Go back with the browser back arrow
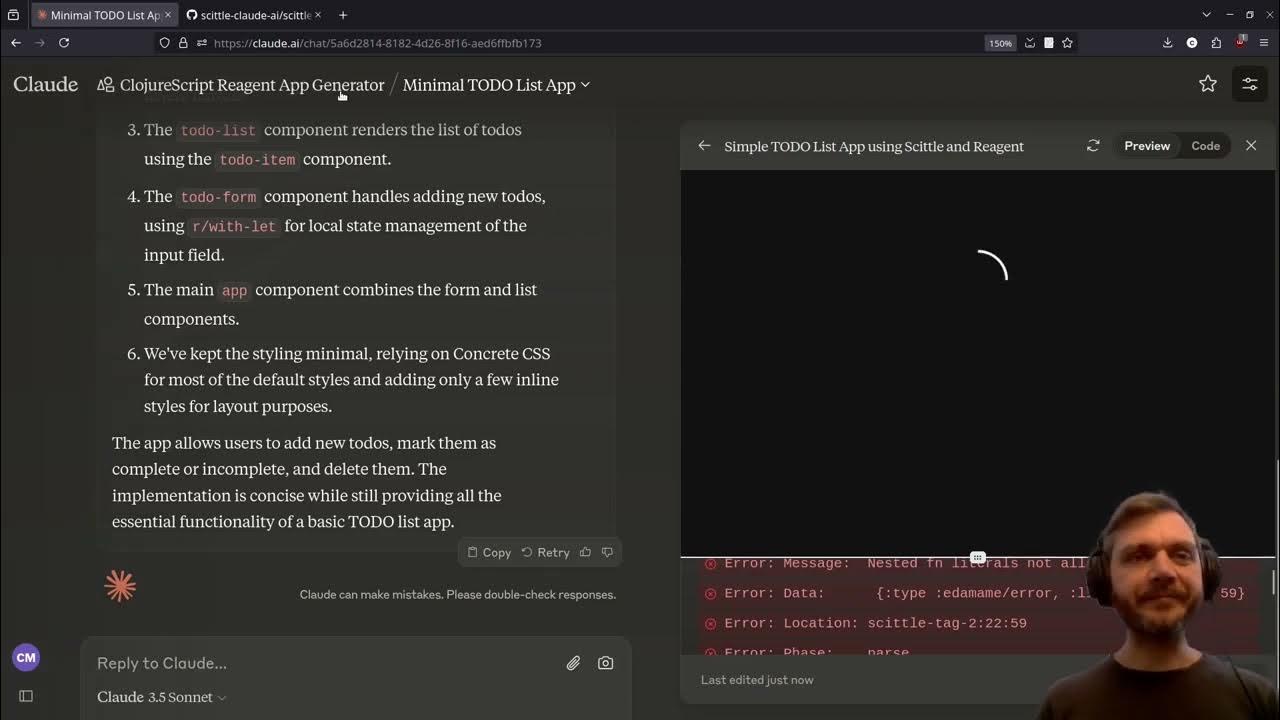This screenshot has height=720, width=1280. click(16, 43)
